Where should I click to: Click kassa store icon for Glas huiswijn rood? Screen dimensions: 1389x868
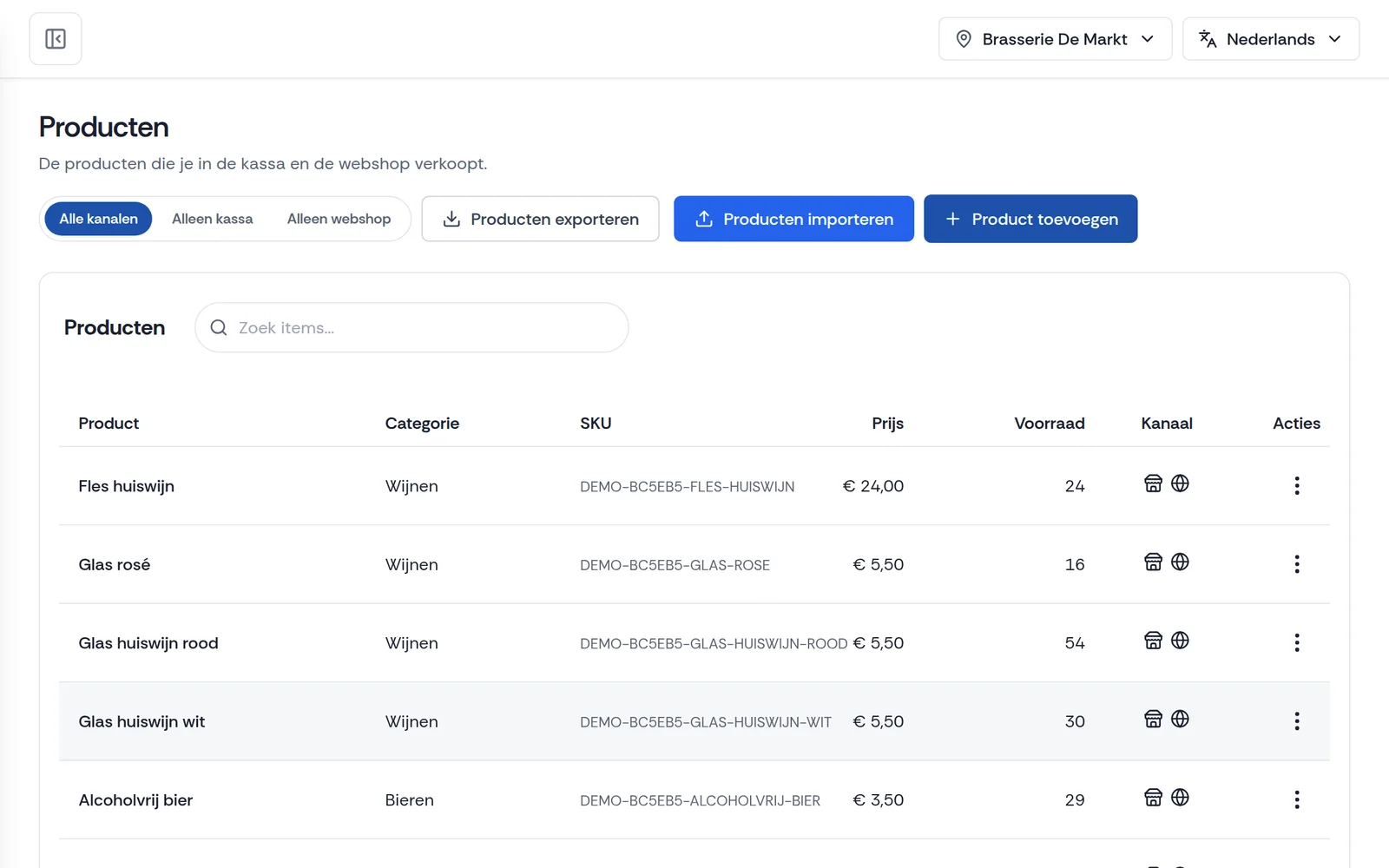click(x=1153, y=641)
